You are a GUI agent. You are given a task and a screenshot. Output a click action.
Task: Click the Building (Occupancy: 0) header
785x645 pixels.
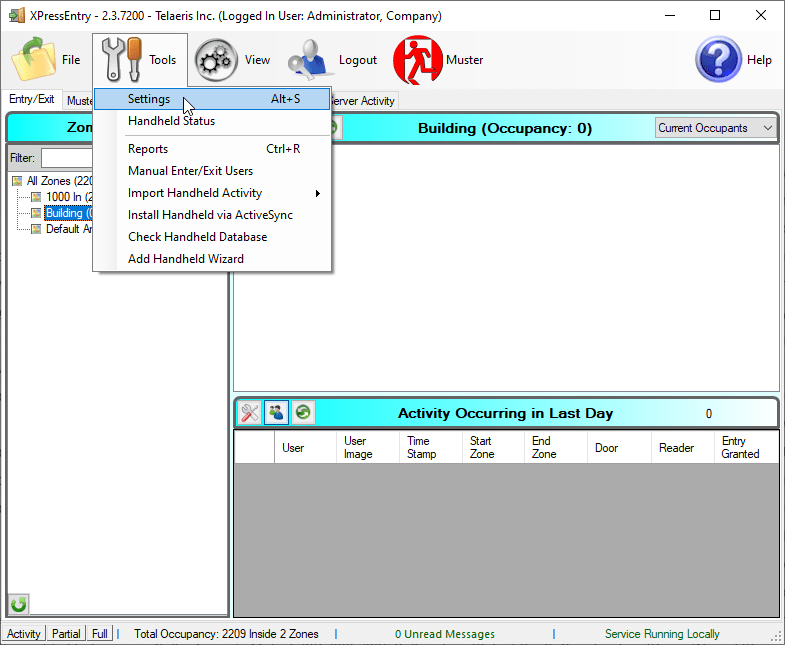pyautogui.click(x=505, y=128)
